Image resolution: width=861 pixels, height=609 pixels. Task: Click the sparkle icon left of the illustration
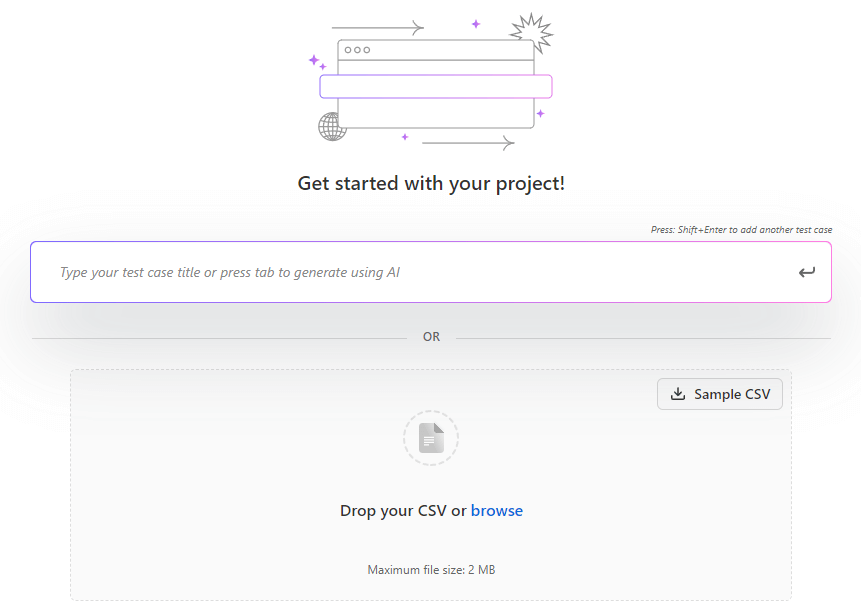(316, 60)
